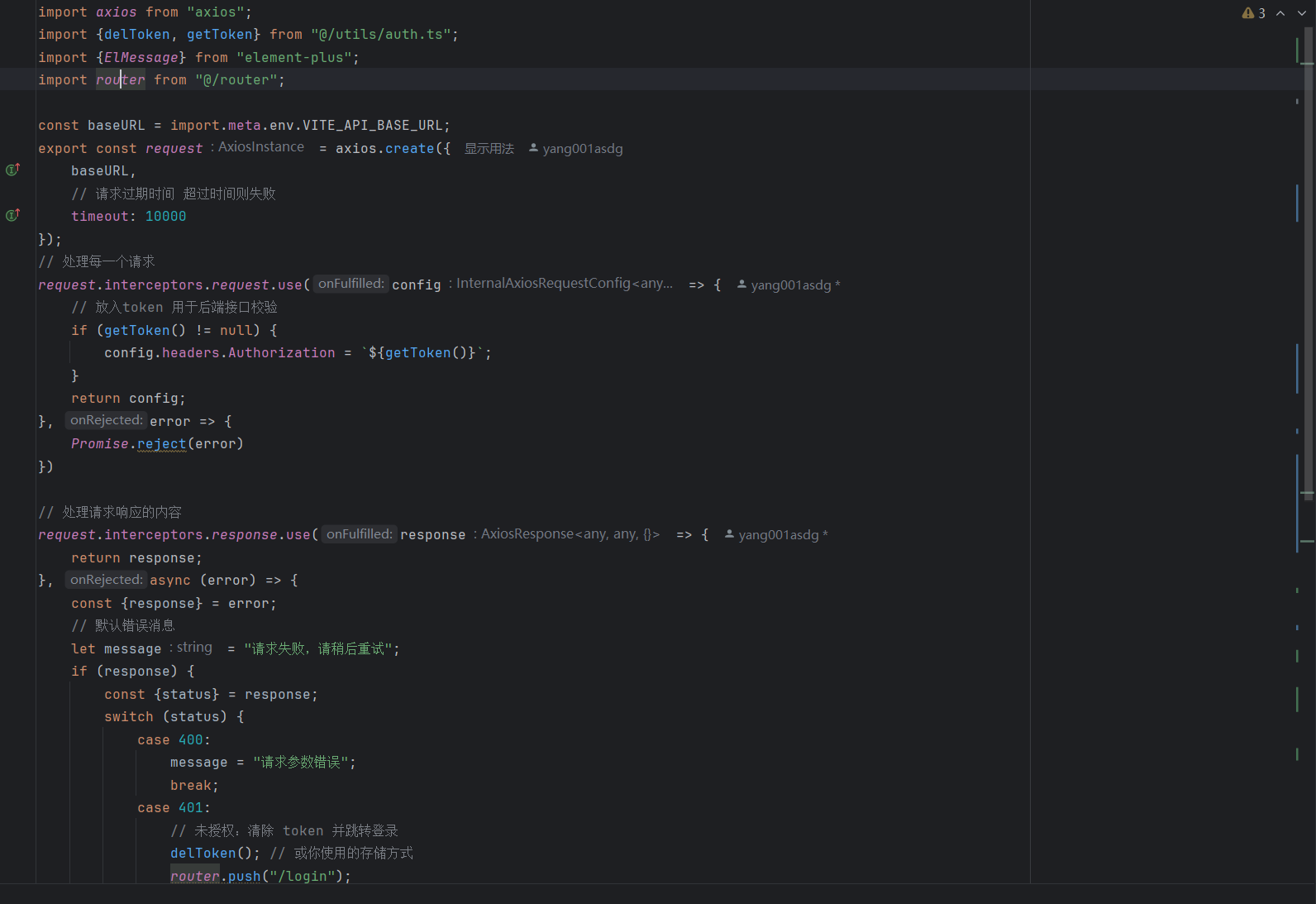Click the comment "// 放入token 用于后端接口校验"
The image size is (1316, 904).
[174, 308]
